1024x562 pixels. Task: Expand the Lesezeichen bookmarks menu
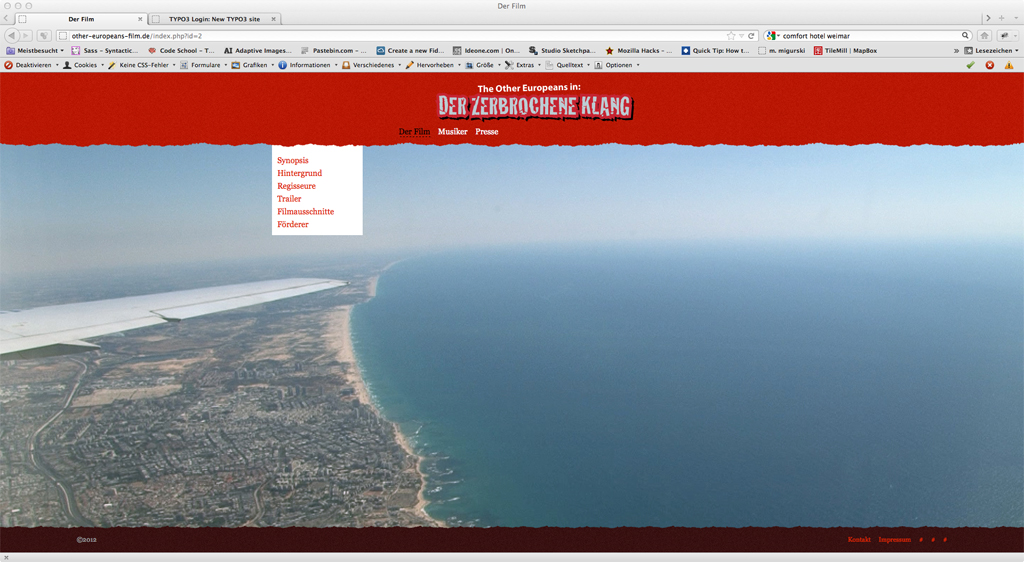(991, 50)
